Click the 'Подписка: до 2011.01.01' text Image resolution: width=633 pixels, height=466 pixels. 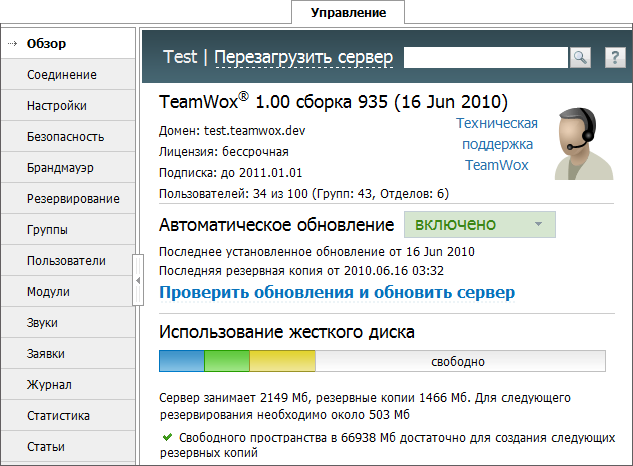click(x=231, y=173)
